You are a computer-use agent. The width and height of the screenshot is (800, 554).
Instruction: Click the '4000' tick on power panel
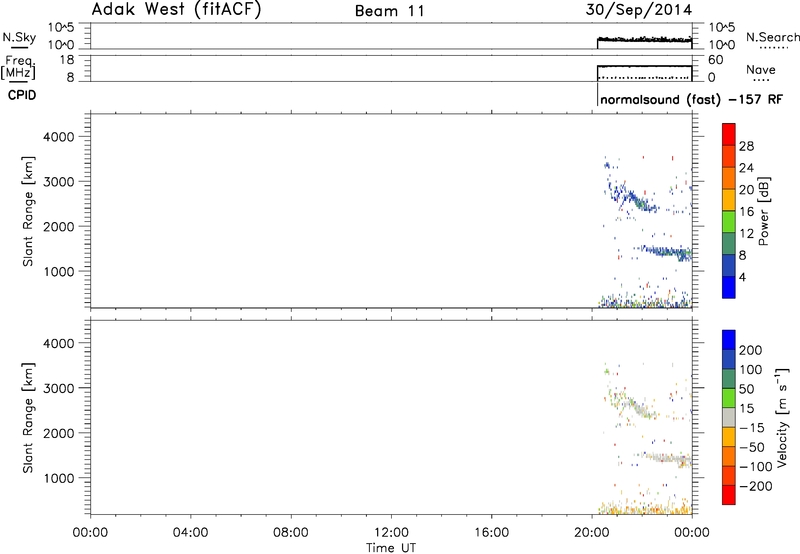tap(58, 137)
